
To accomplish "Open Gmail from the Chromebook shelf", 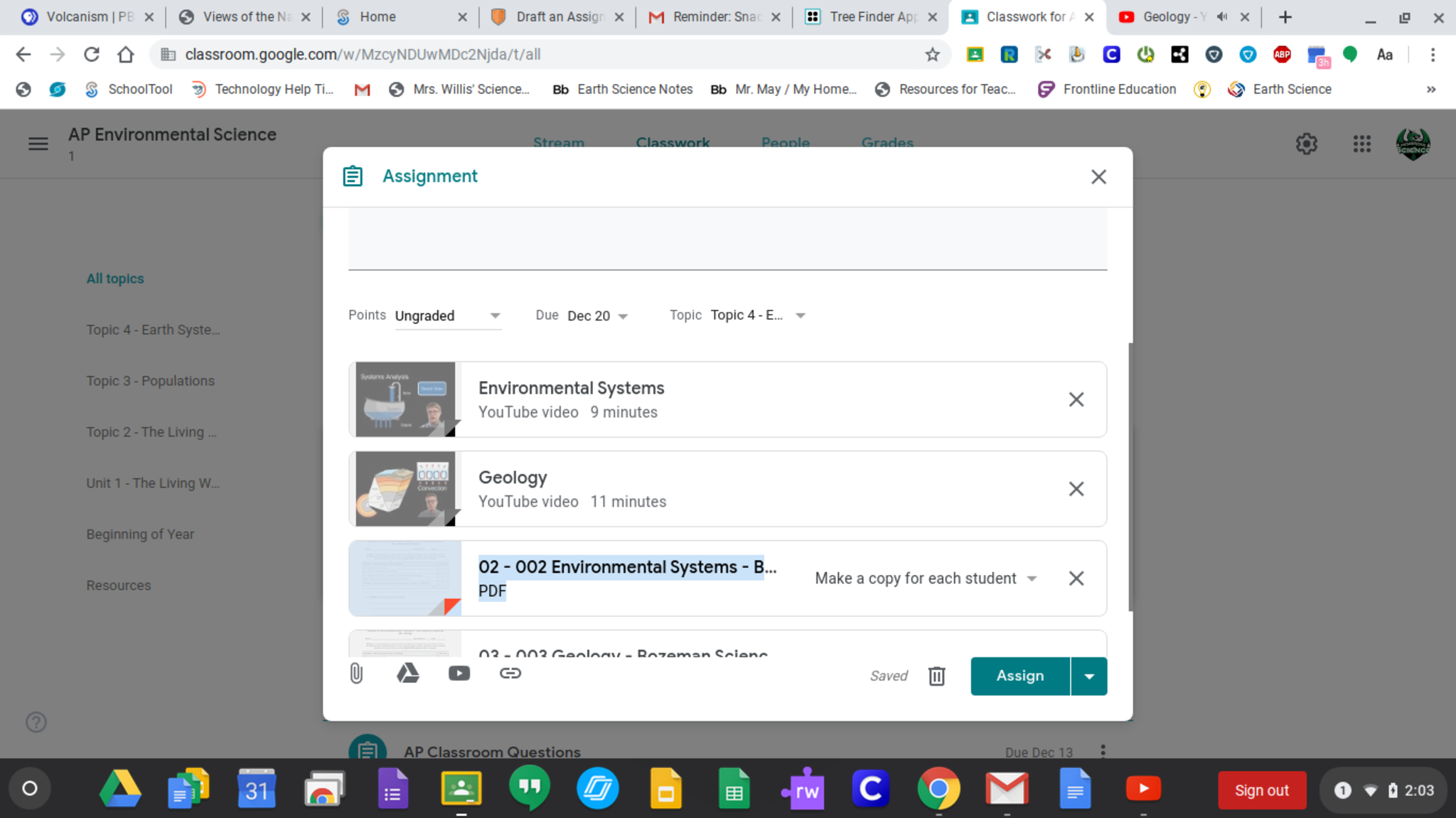I will coord(1007,789).
